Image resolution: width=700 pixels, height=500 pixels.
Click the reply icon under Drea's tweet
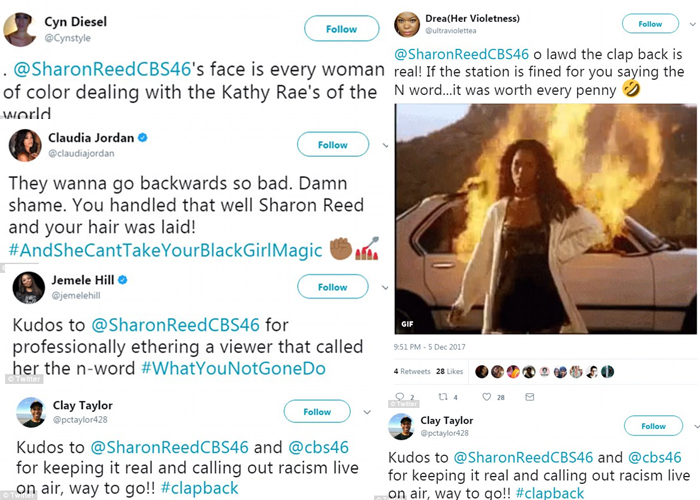[x=400, y=396]
